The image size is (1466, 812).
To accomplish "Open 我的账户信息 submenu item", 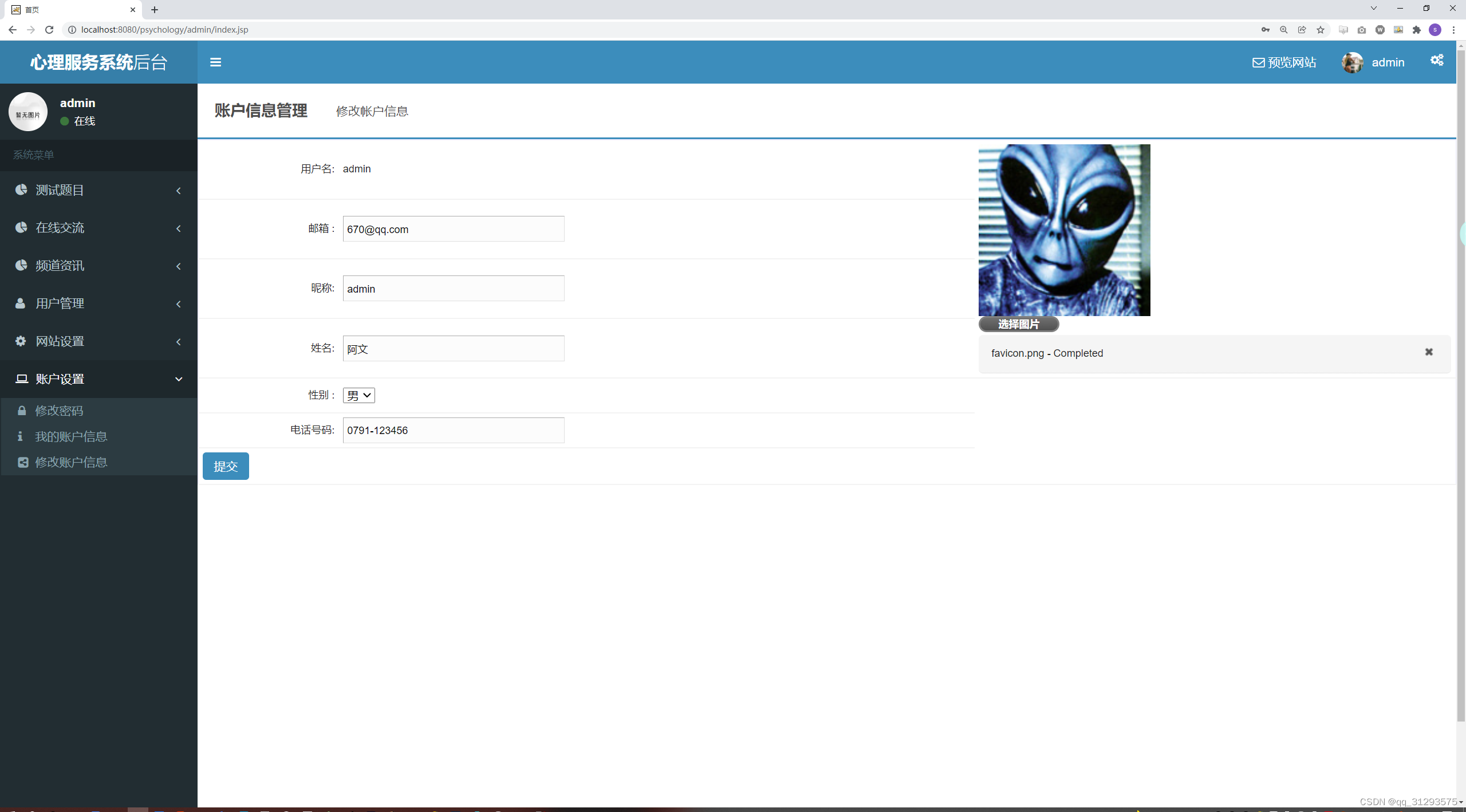I will 71,436.
